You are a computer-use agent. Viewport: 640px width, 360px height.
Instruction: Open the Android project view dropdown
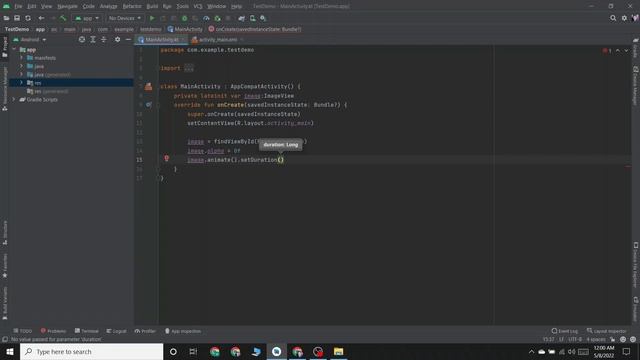pyautogui.click(x=29, y=40)
